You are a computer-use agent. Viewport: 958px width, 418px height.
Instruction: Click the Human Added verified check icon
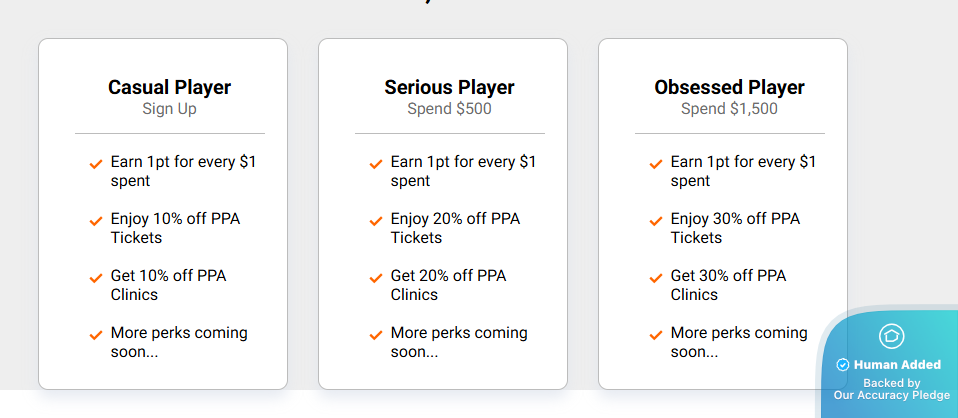[843, 365]
